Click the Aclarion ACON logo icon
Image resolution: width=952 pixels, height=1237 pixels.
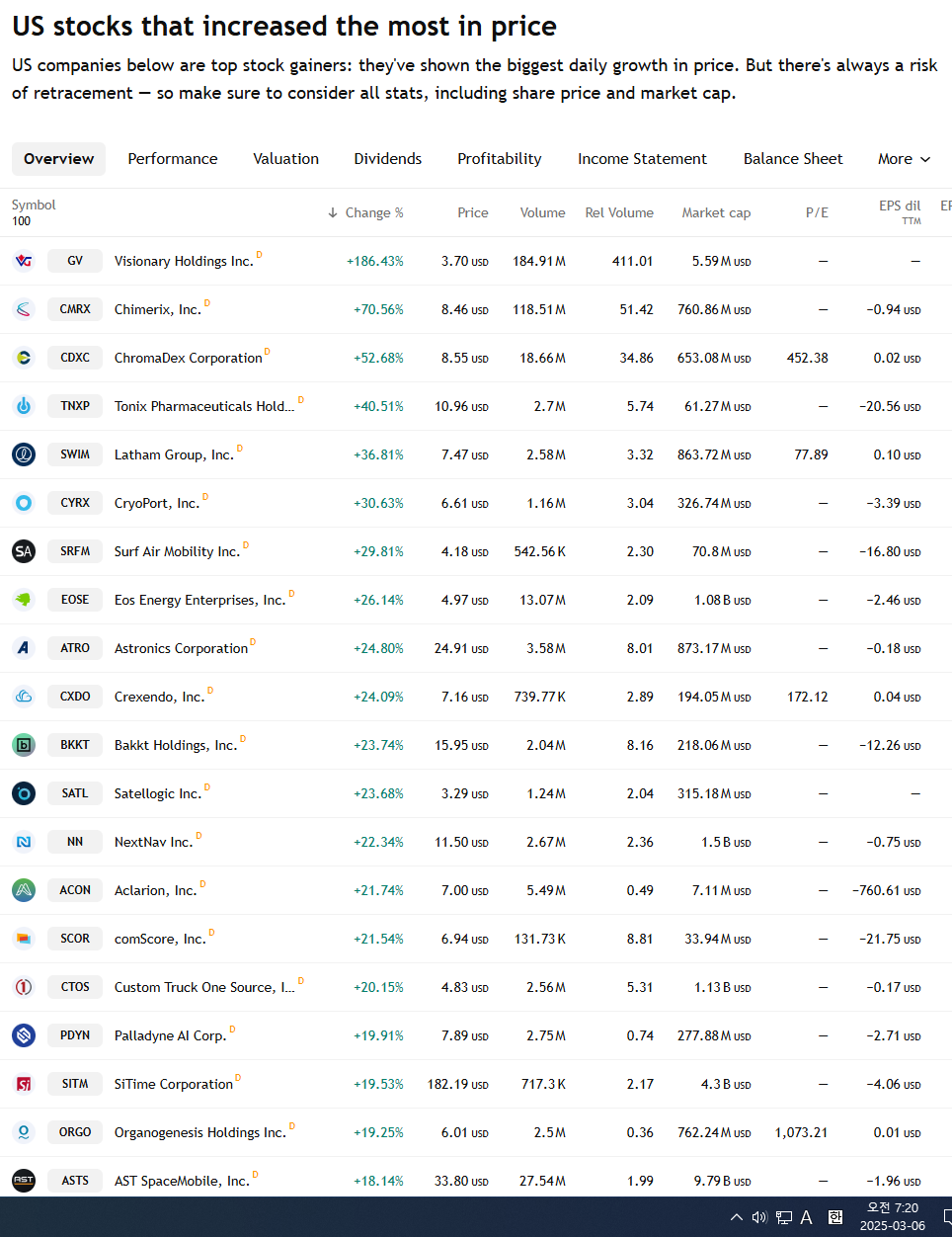tap(24, 890)
